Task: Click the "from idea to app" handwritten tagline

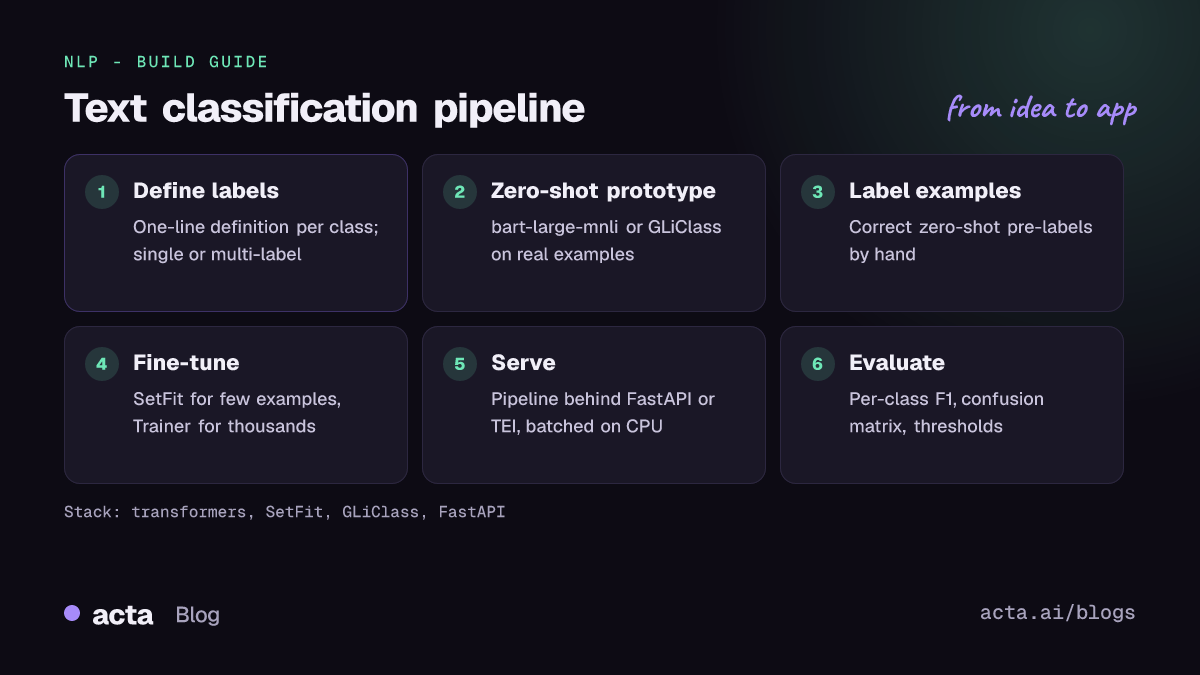Action: [1042, 109]
